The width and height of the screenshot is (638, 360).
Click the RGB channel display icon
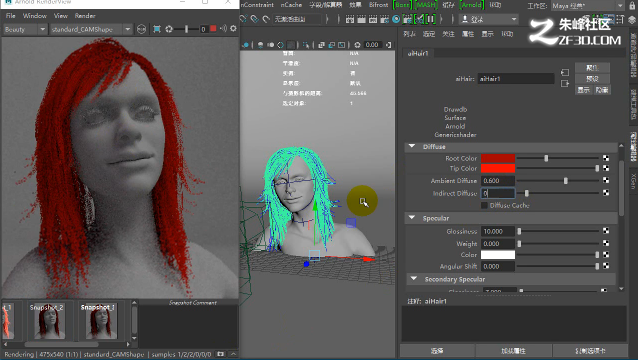(x=141, y=29)
